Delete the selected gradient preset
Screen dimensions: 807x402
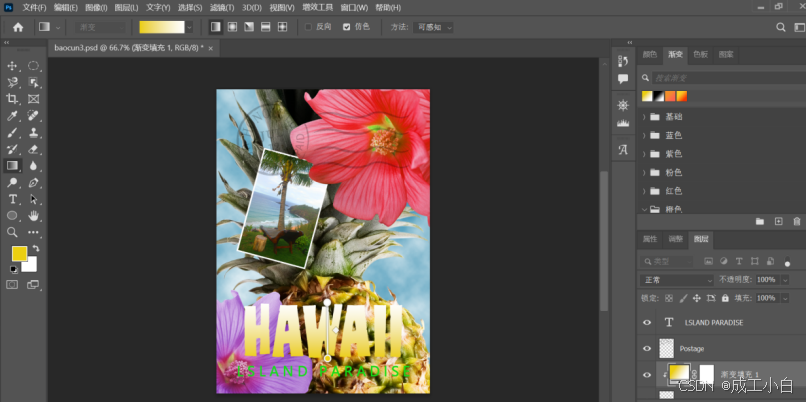click(x=797, y=221)
